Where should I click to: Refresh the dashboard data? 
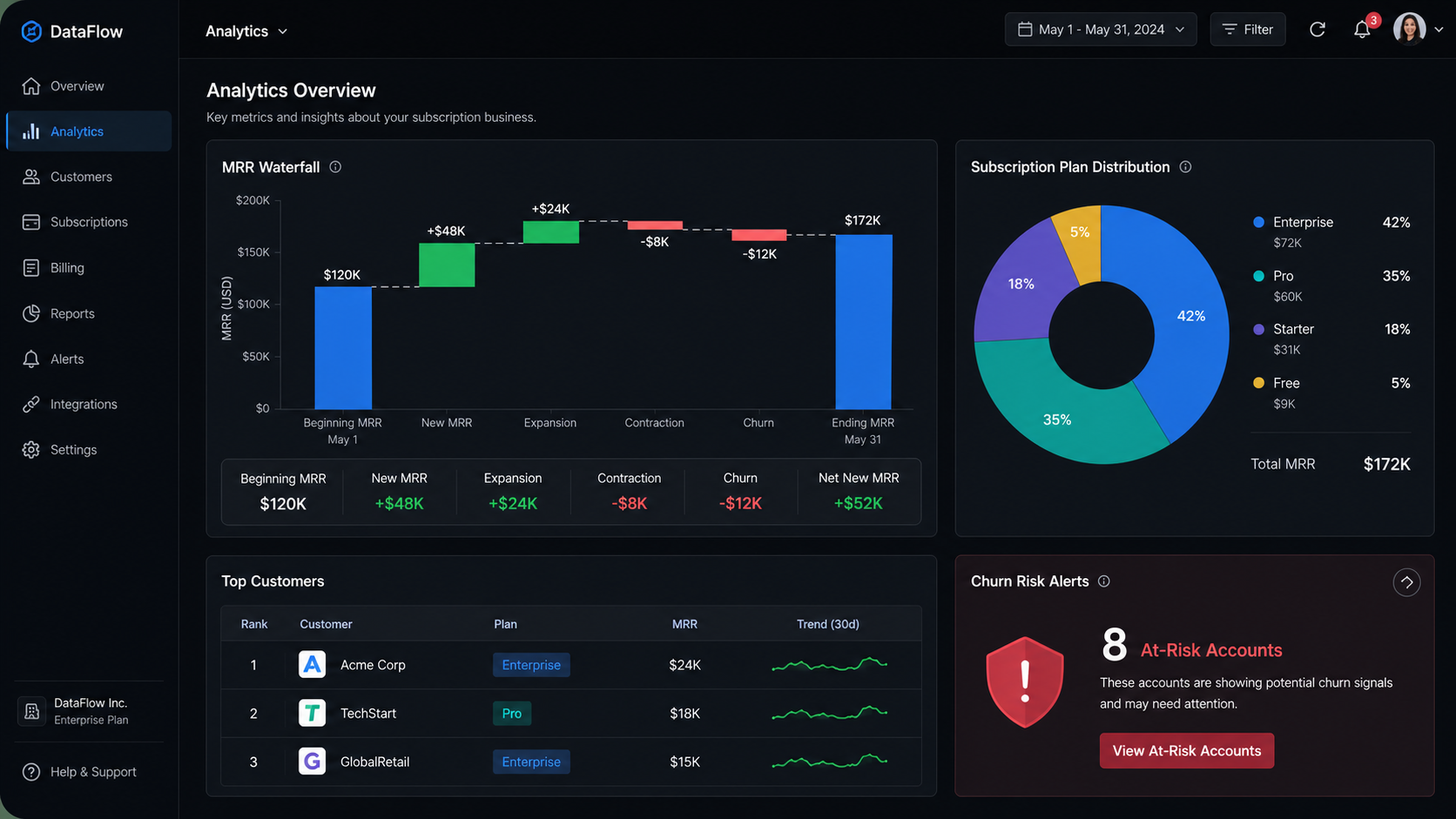(x=1318, y=30)
